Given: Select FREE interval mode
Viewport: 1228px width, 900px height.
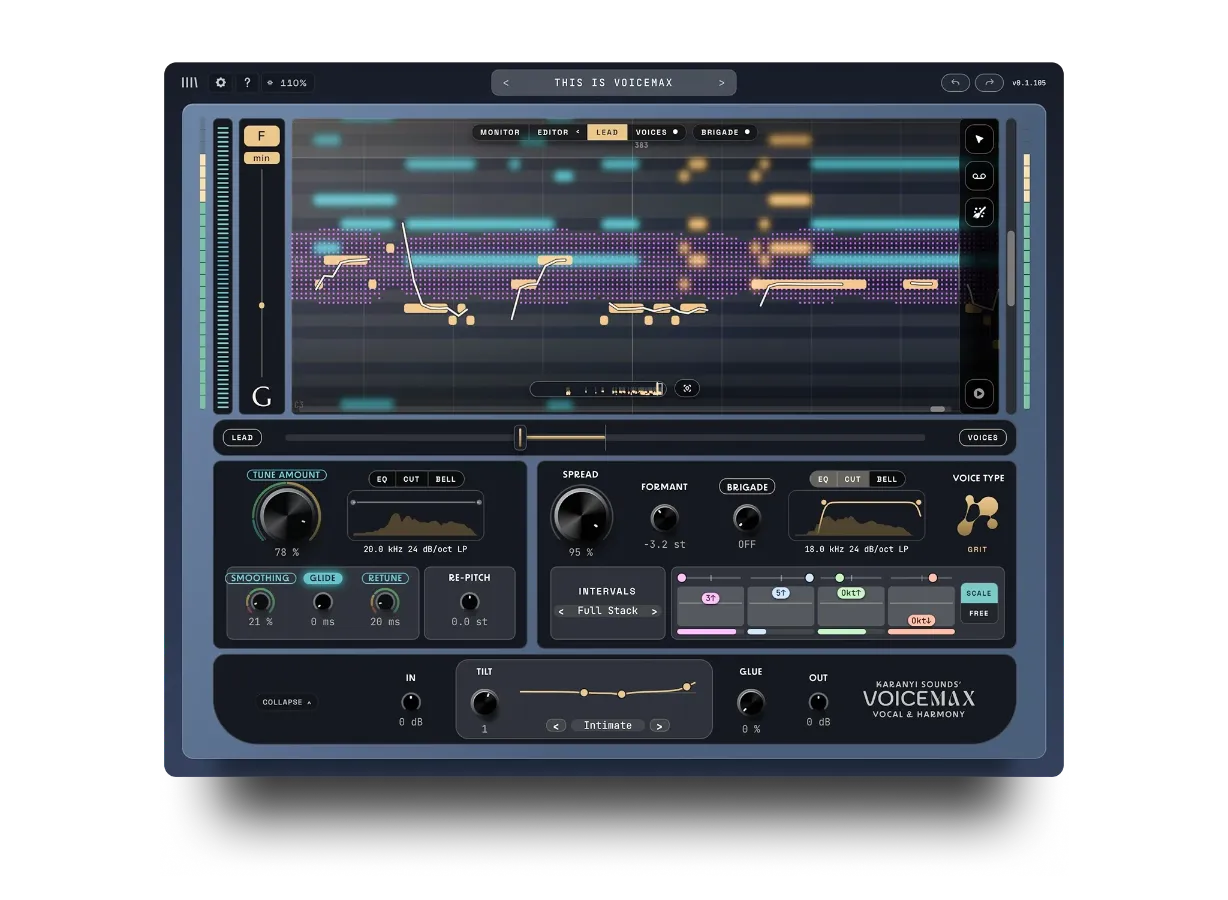Looking at the screenshot, I should click(x=979, y=614).
